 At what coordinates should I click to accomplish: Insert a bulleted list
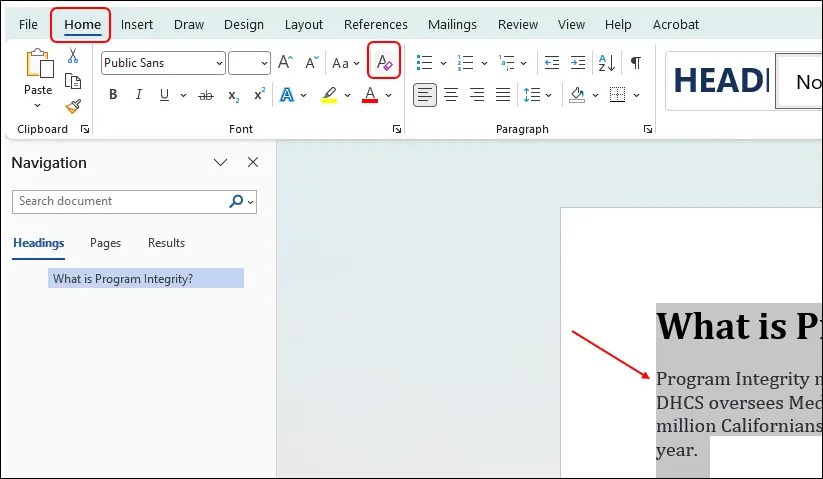424,63
